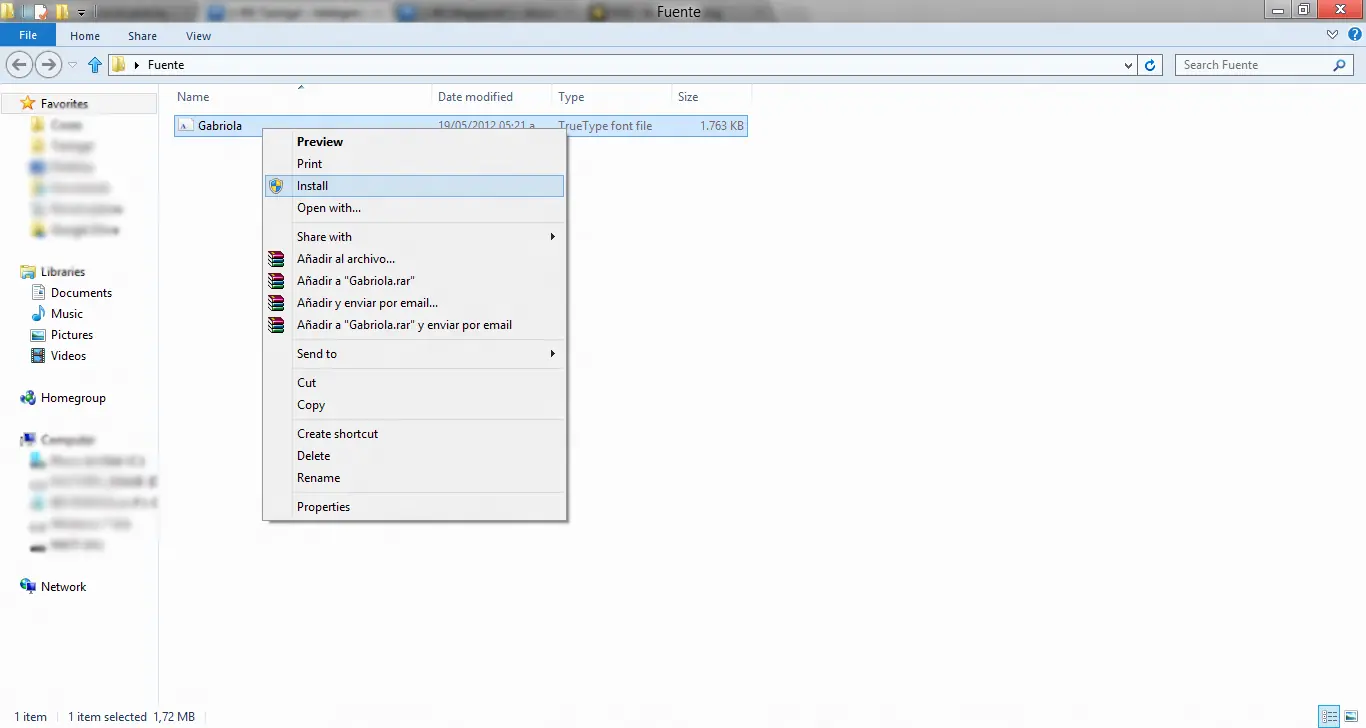Choose Create shortcut from the context menu
1366x728 pixels.
[415, 434]
